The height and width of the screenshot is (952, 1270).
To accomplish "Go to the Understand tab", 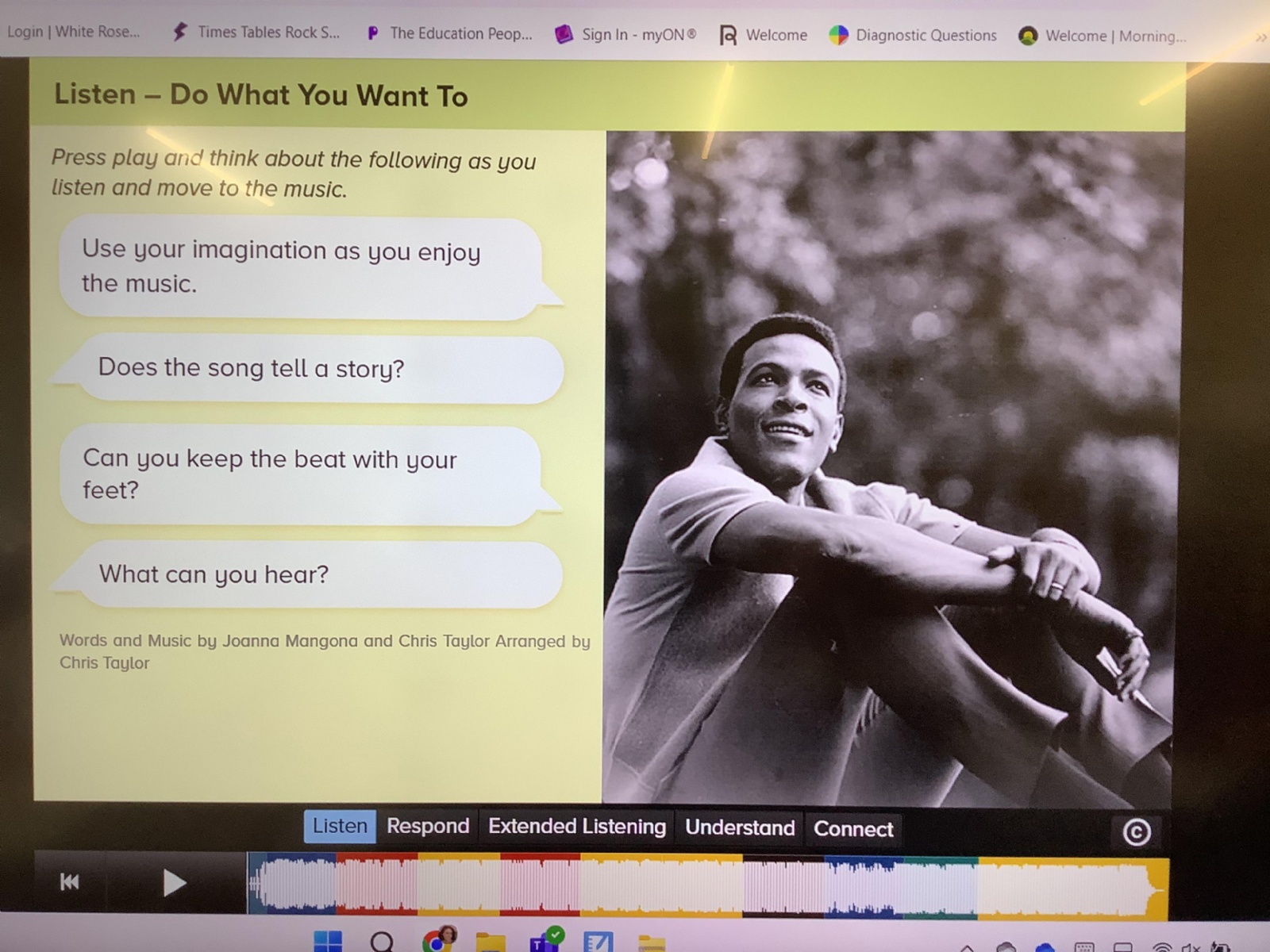I will click(x=740, y=827).
